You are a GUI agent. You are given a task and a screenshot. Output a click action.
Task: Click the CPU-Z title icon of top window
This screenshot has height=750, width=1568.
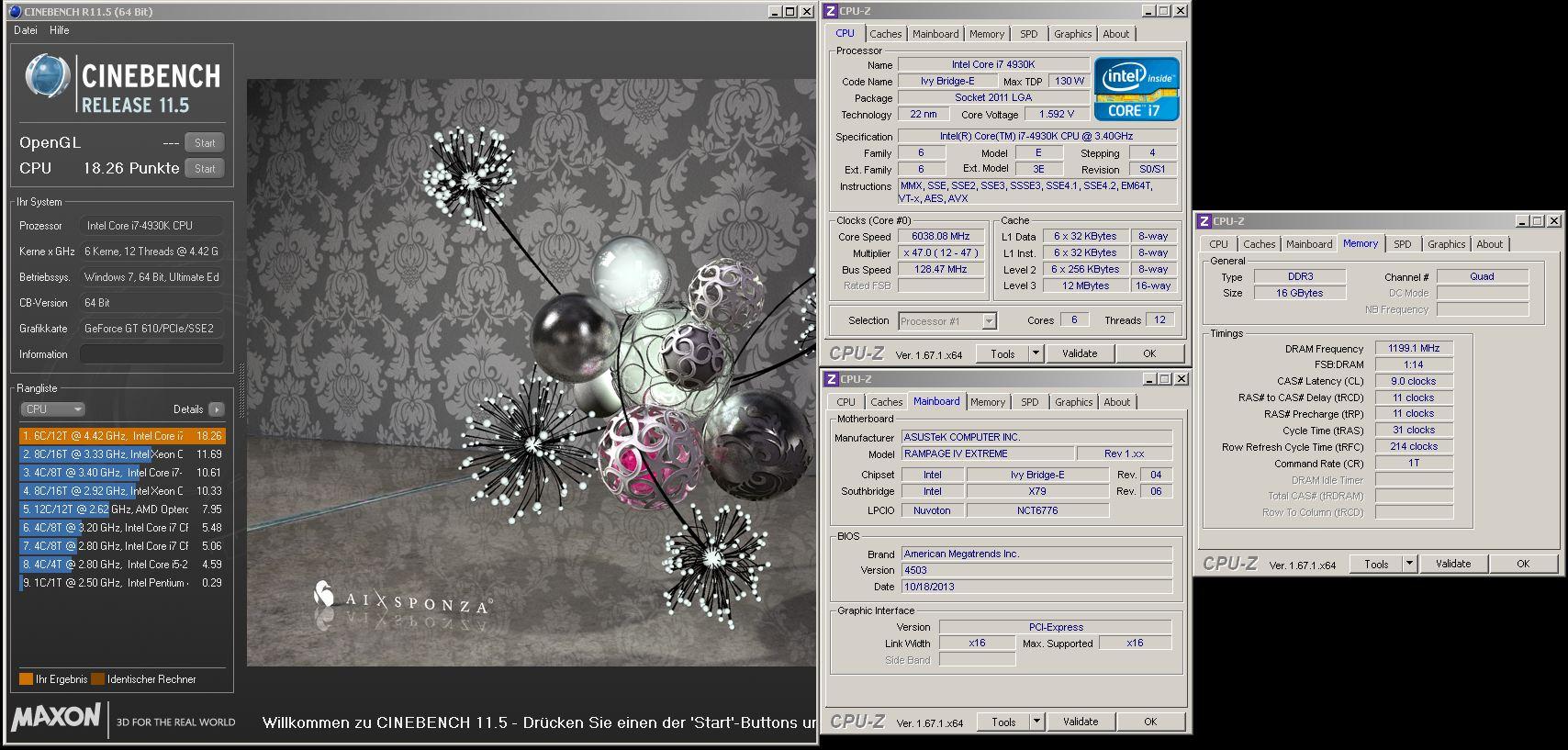click(831, 11)
